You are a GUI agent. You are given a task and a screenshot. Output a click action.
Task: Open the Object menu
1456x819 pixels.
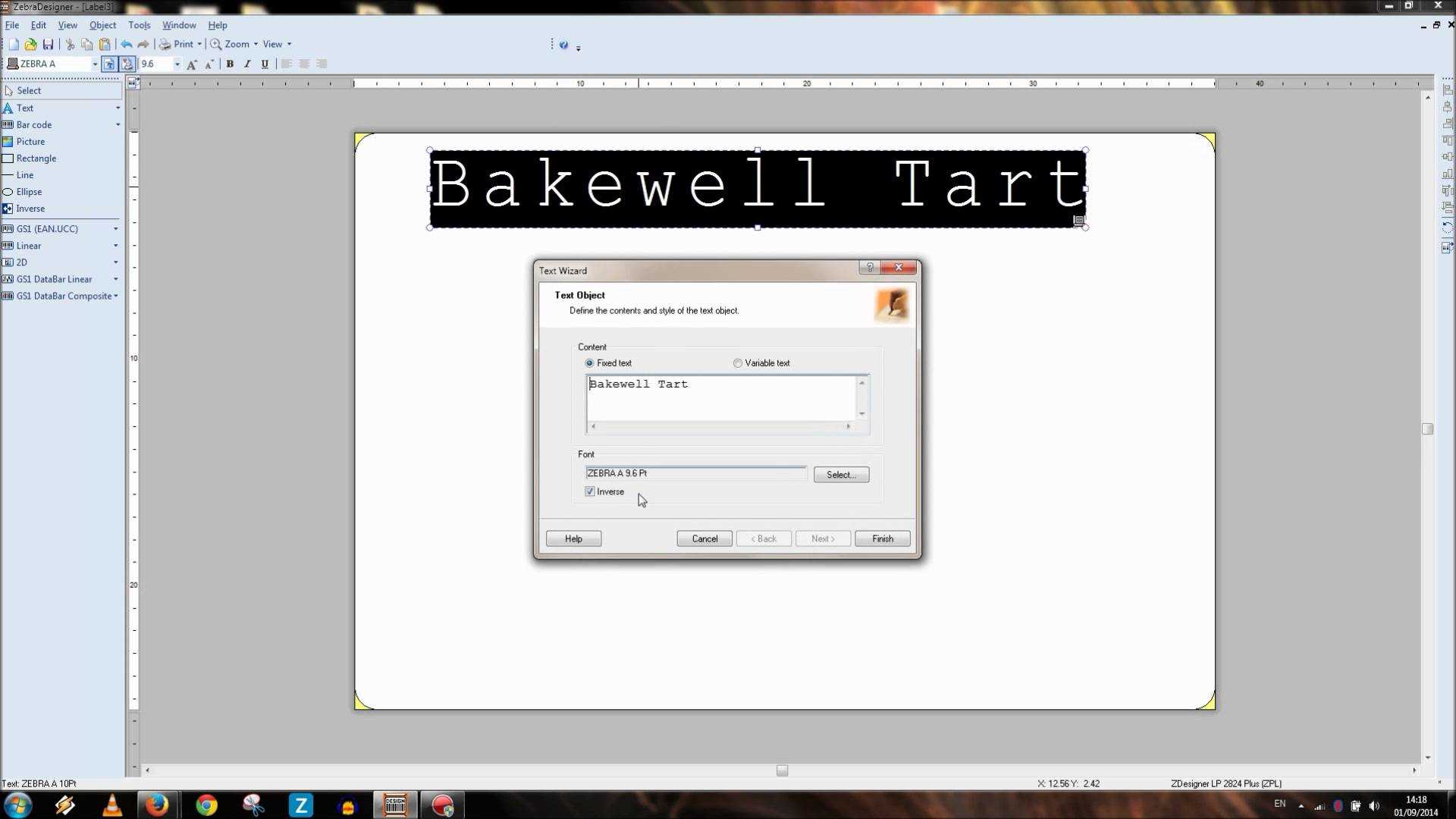click(x=102, y=25)
